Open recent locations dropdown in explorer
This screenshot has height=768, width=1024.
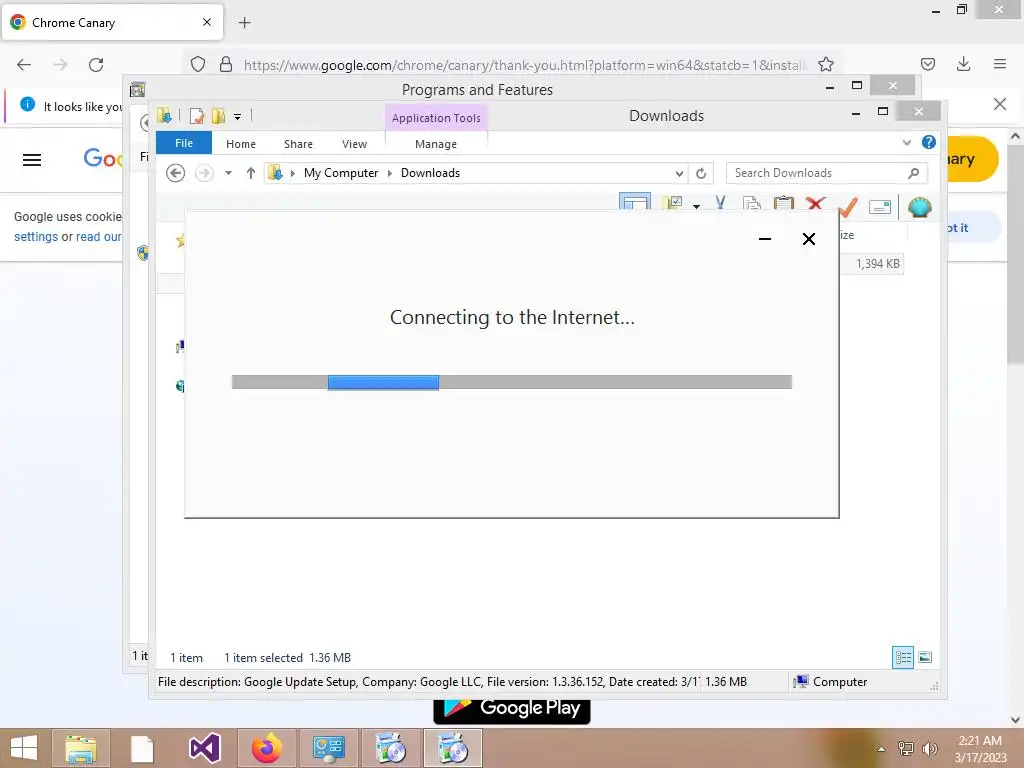pos(229,173)
